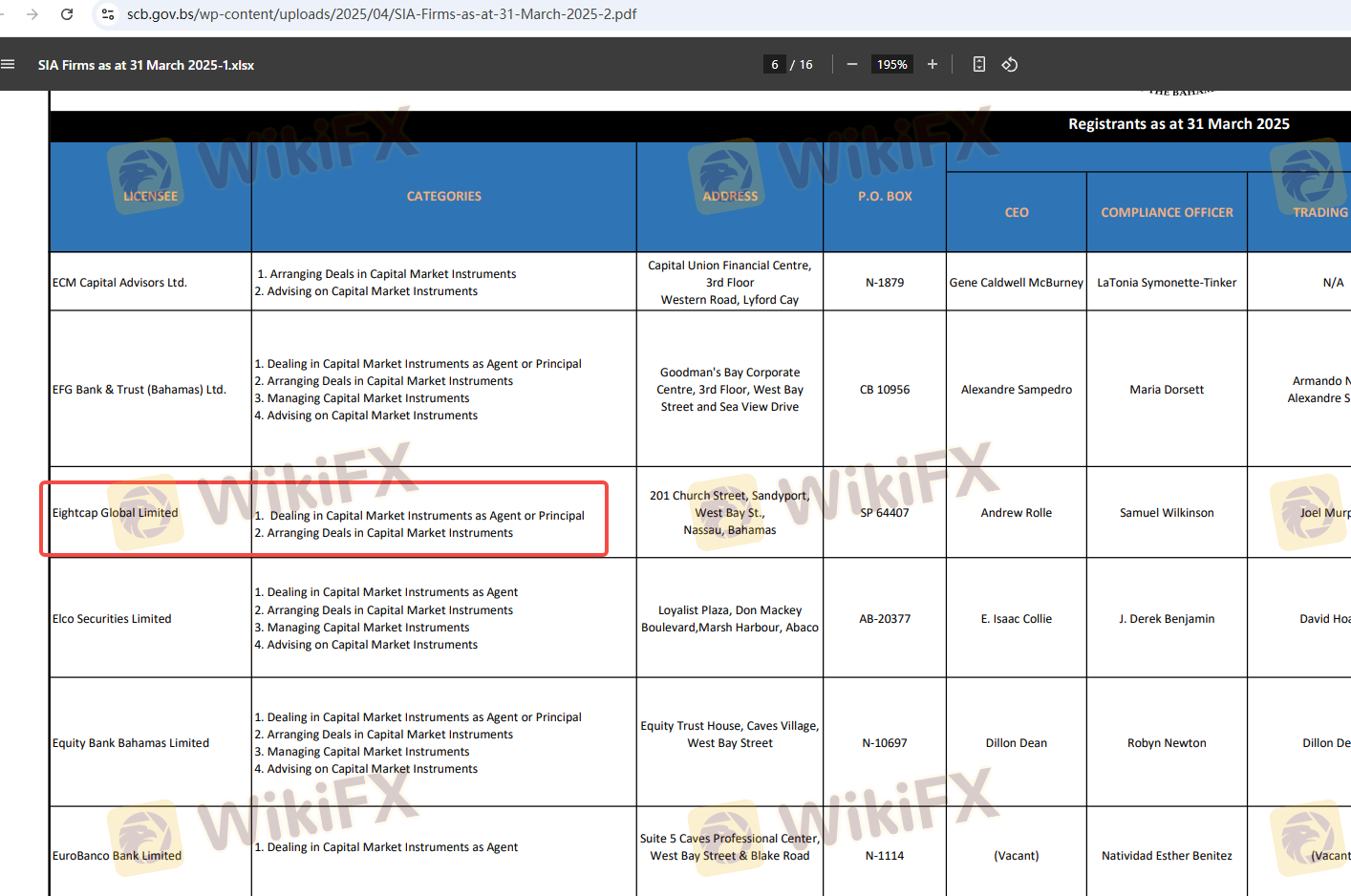Click the LICENSEE column header
The image size is (1351, 896).
pos(150,196)
